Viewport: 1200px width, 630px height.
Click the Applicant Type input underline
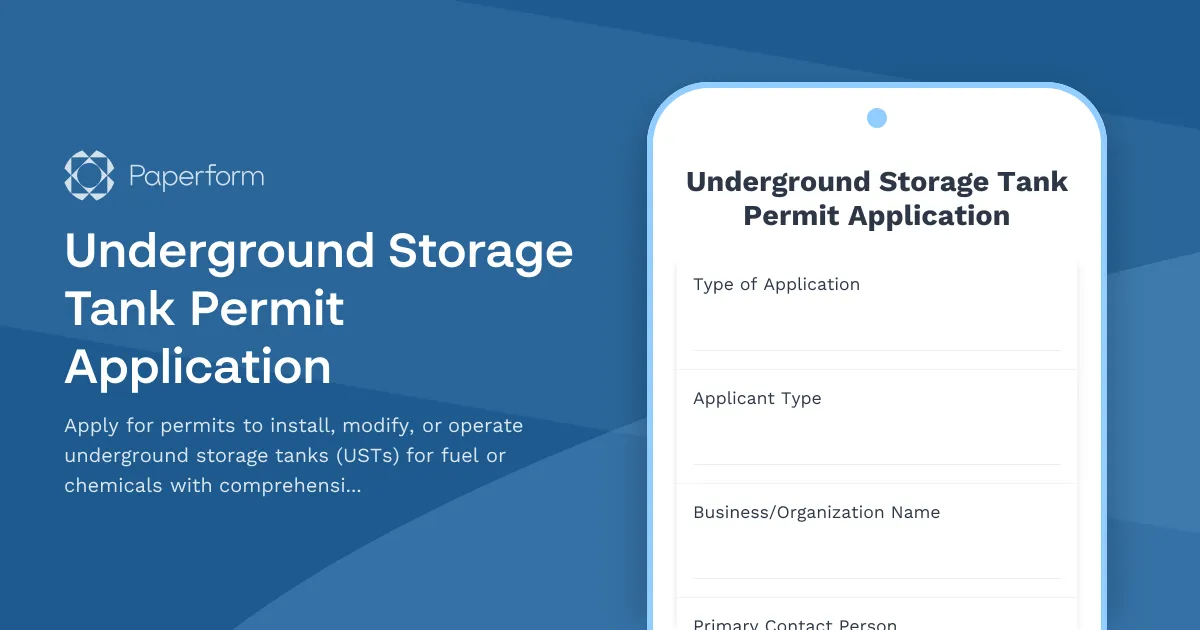tap(876, 464)
